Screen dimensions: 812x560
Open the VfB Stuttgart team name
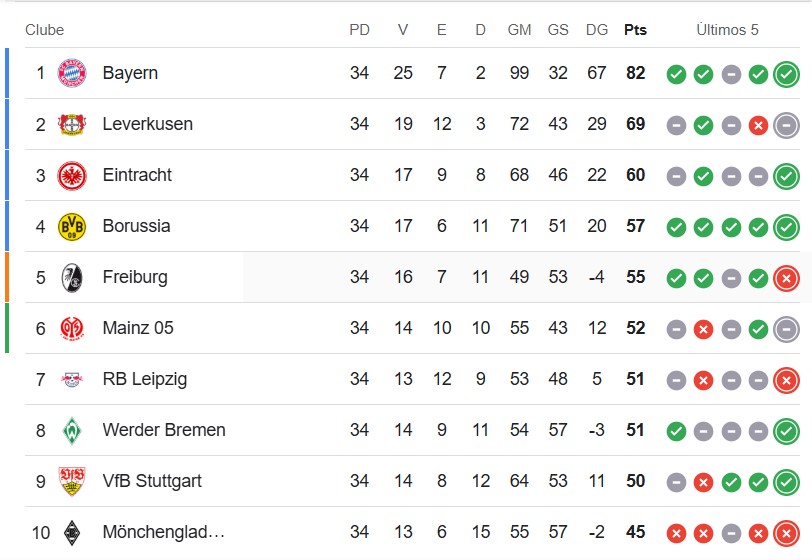(152, 481)
